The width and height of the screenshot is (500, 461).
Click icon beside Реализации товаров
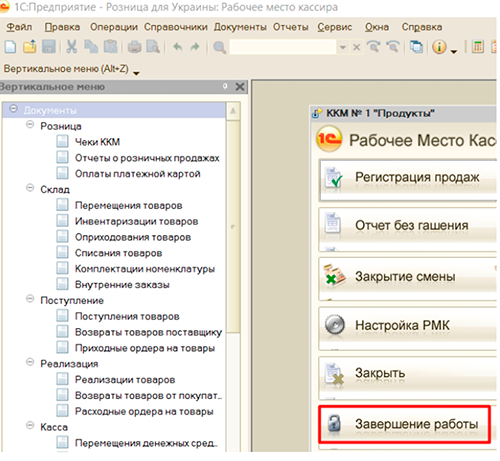[x=62, y=379]
